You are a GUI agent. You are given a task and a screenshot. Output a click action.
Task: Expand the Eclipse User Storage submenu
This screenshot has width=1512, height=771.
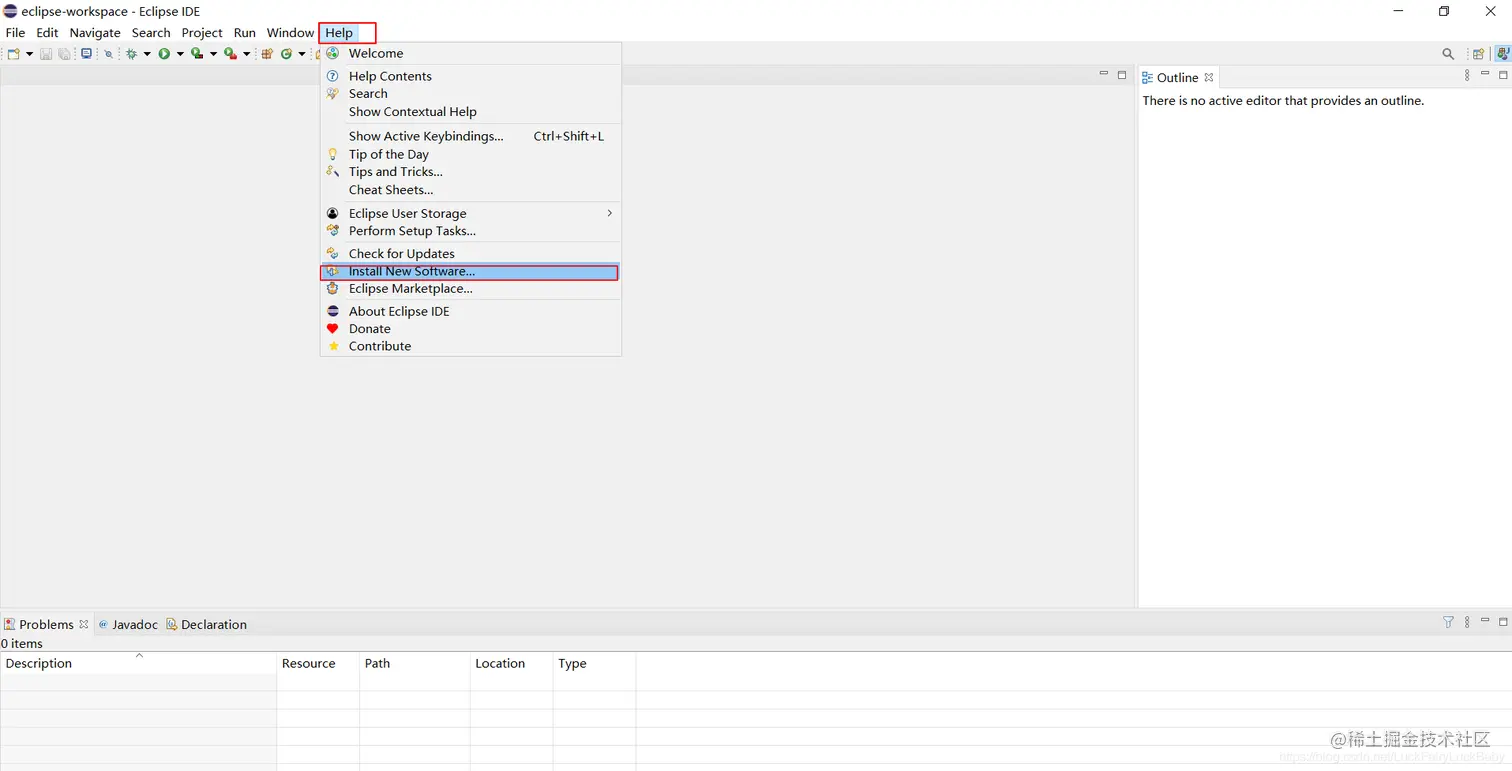point(471,213)
